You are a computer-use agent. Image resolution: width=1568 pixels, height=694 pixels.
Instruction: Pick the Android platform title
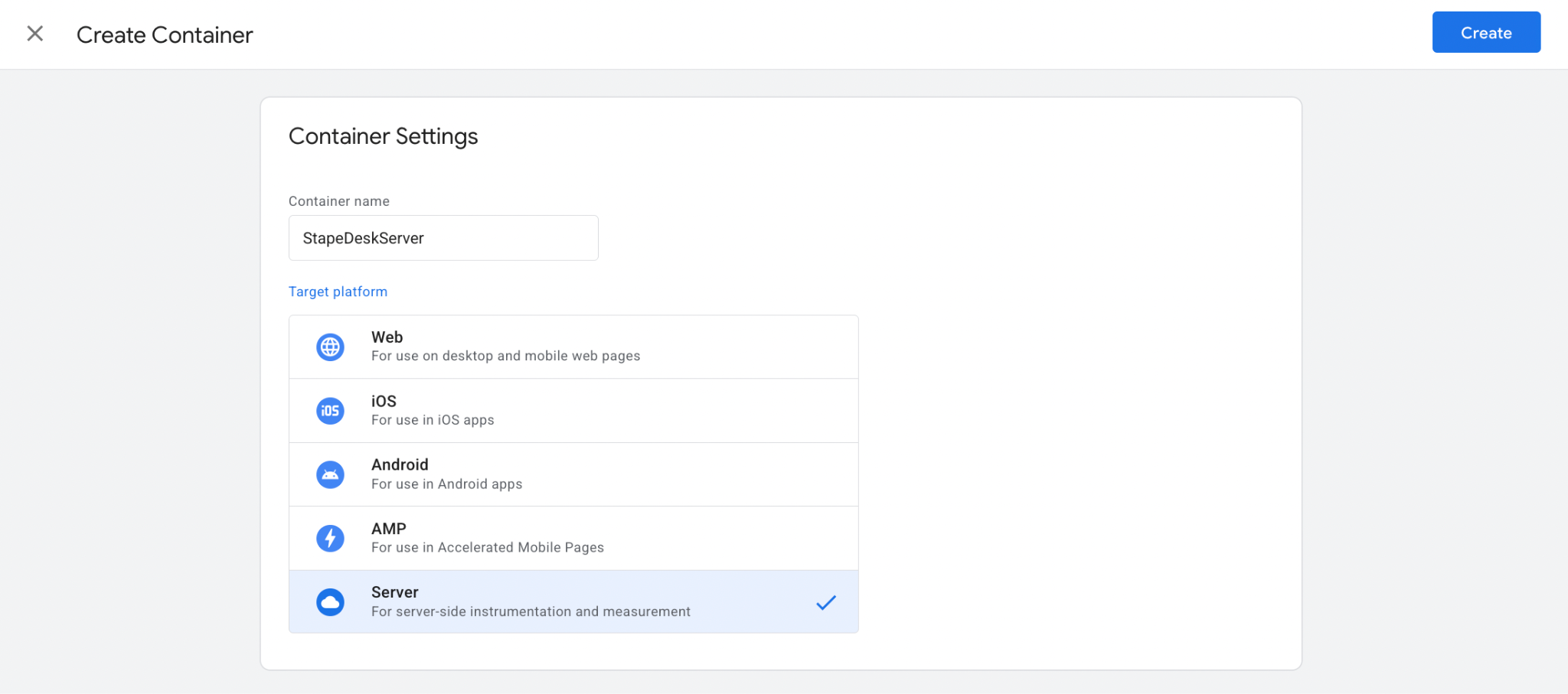pyautogui.click(x=400, y=464)
